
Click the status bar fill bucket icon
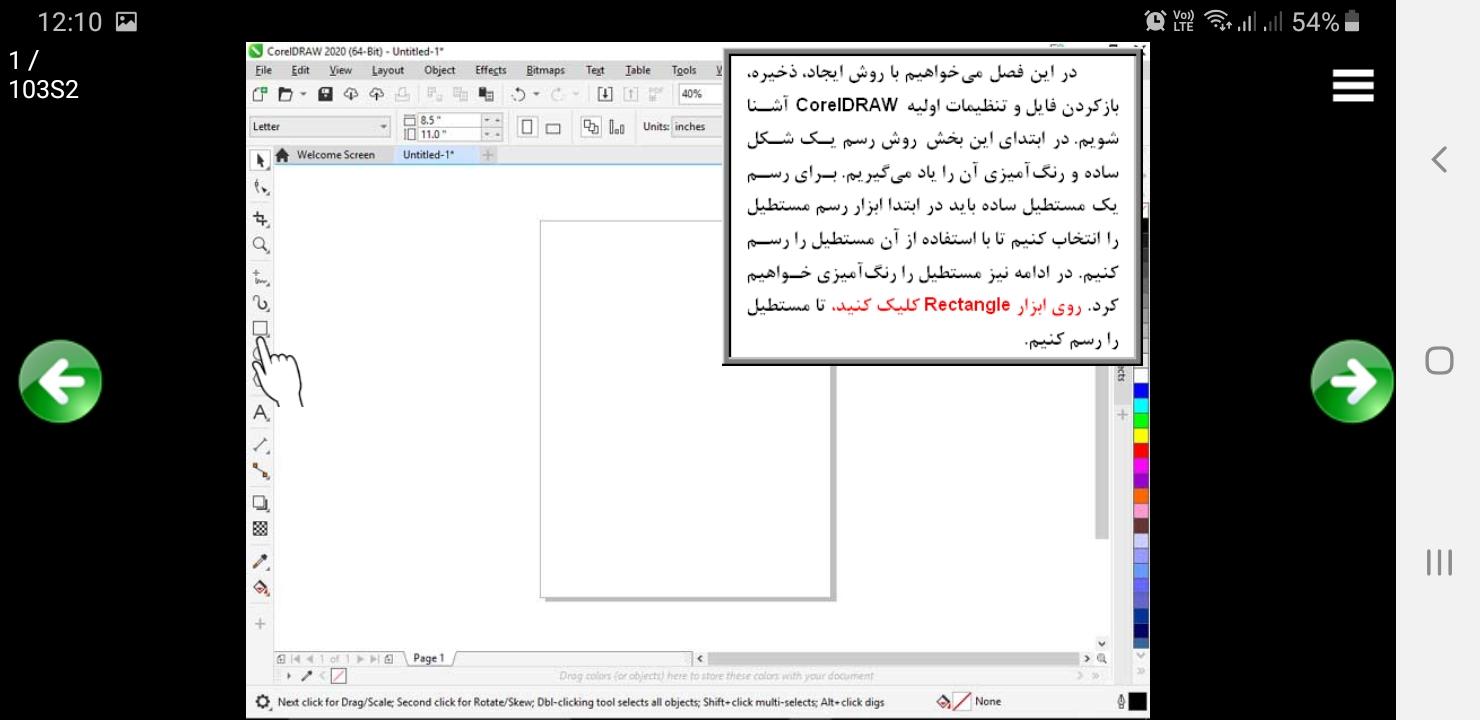click(x=943, y=702)
